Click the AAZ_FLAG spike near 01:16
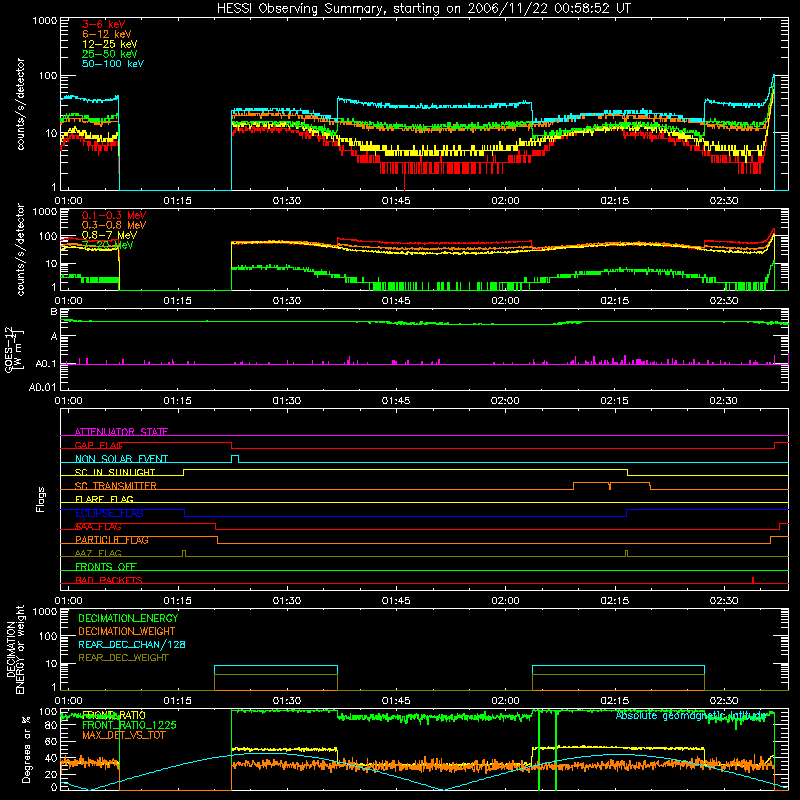Screen dimensions: 800x800 (184, 553)
